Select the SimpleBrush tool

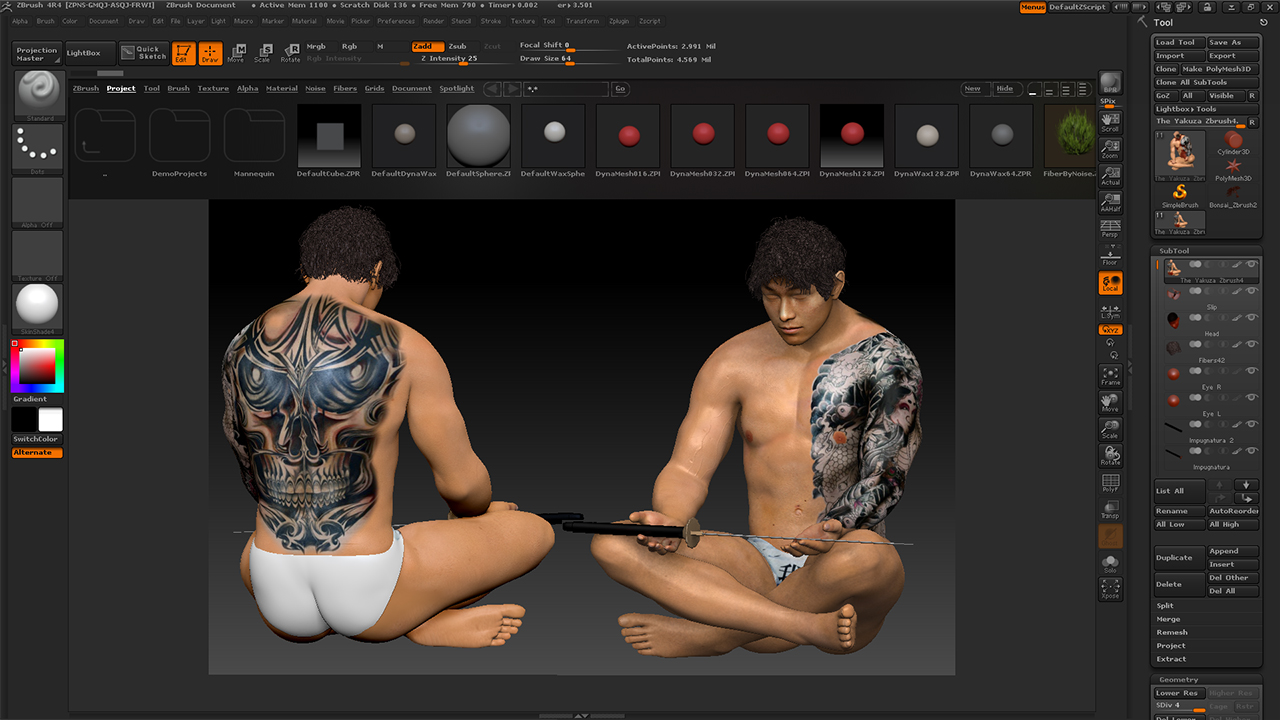coord(1180,195)
